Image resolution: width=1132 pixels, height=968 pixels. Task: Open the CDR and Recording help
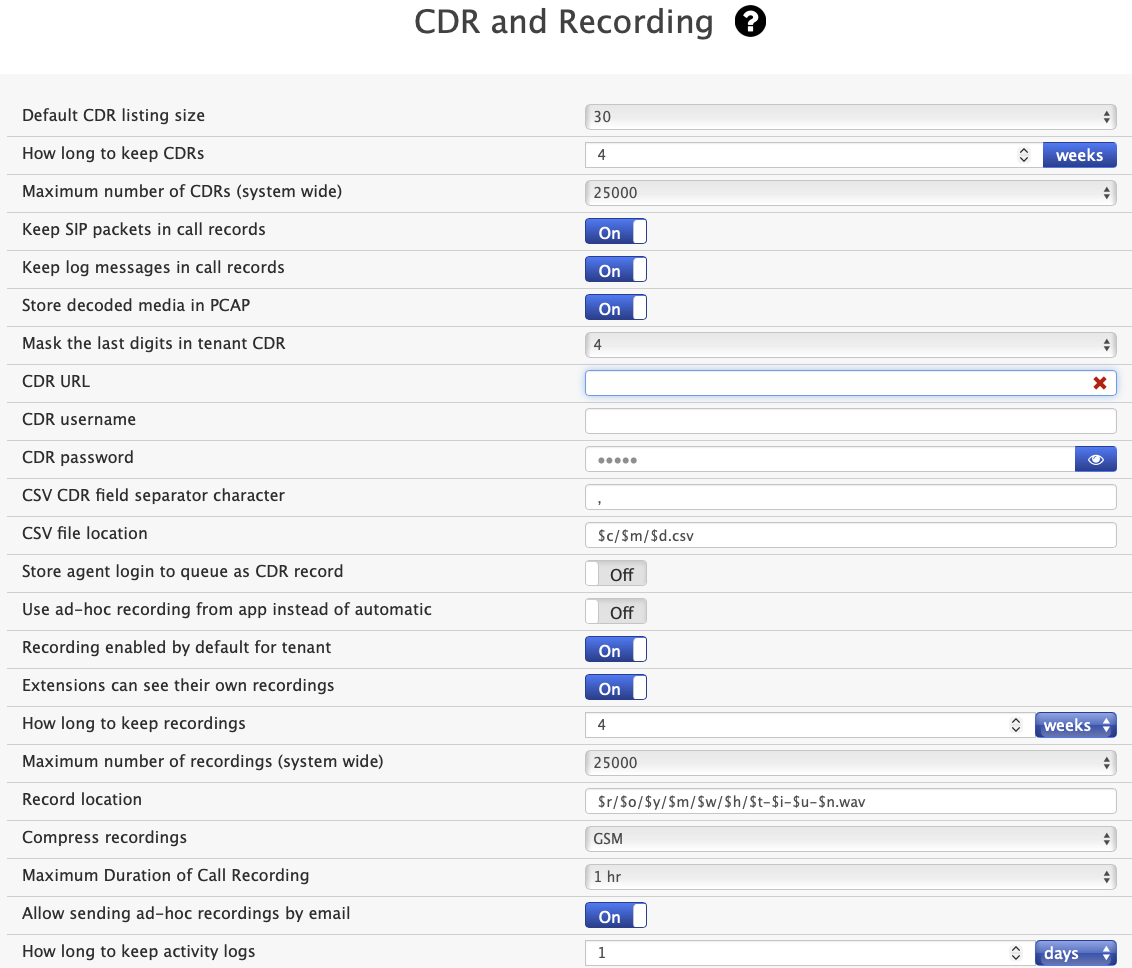click(x=749, y=21)
